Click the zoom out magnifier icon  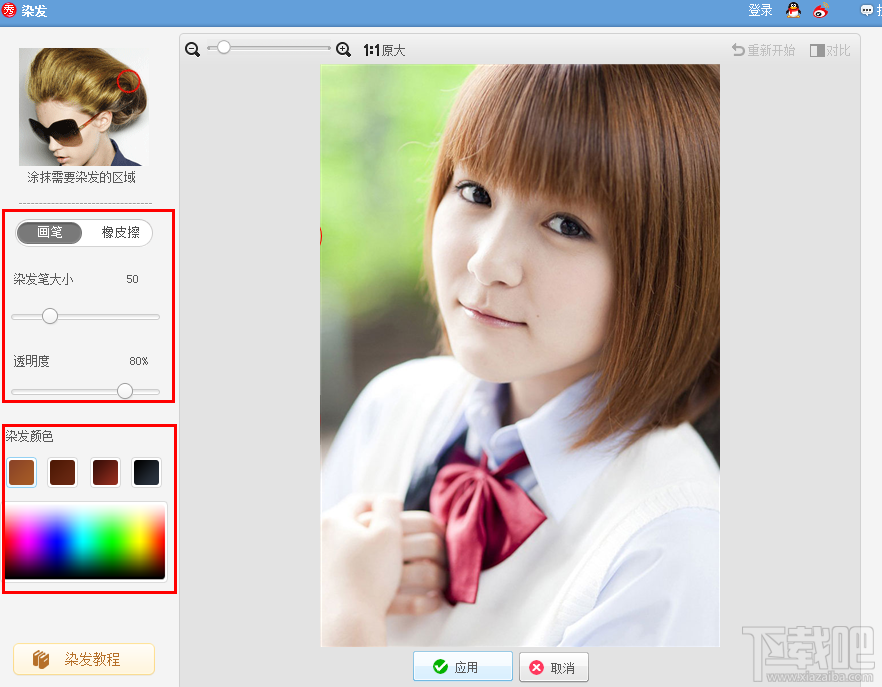coord(192,50)
